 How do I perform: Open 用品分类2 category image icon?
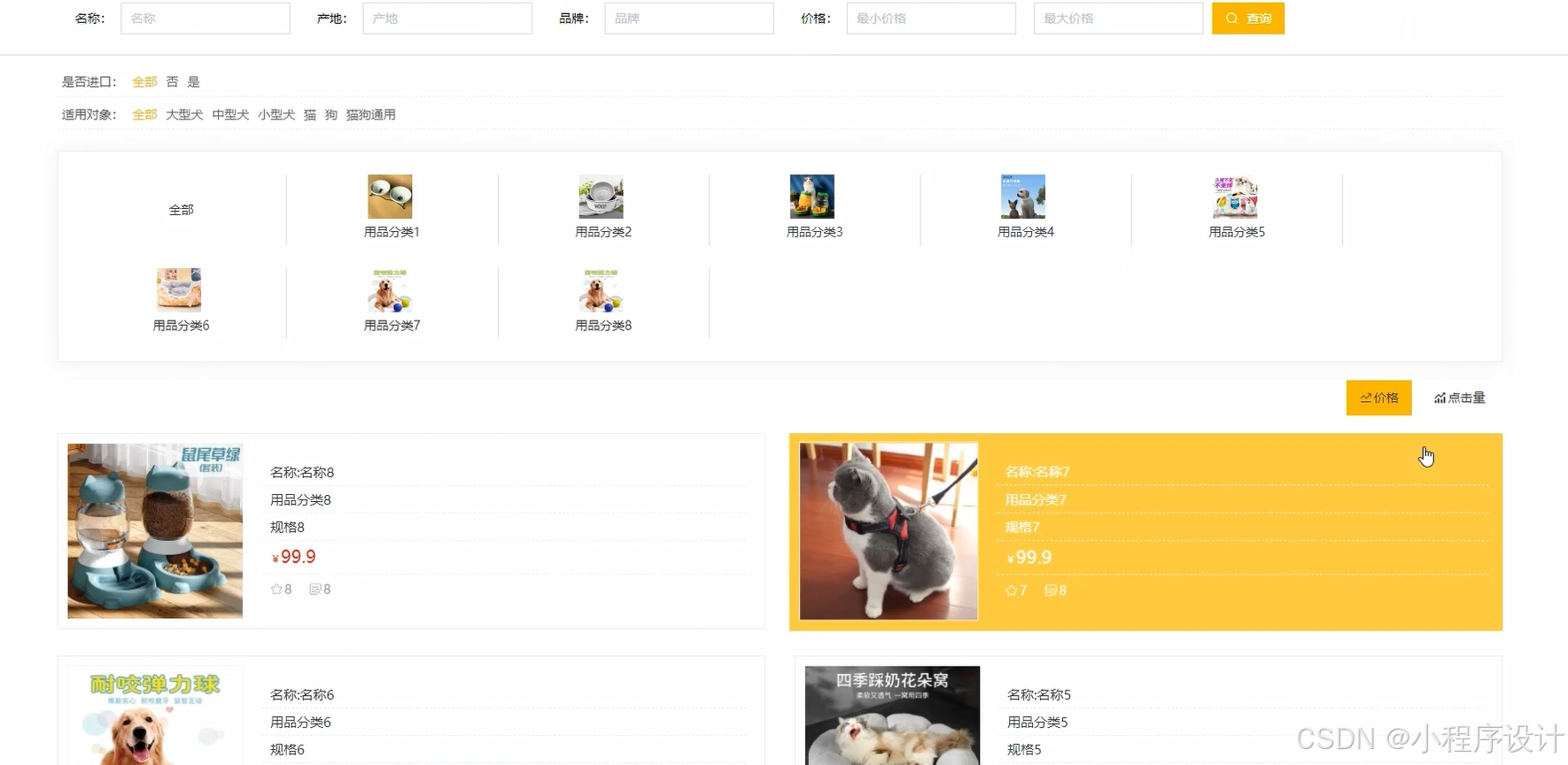(x=601, y=197)
